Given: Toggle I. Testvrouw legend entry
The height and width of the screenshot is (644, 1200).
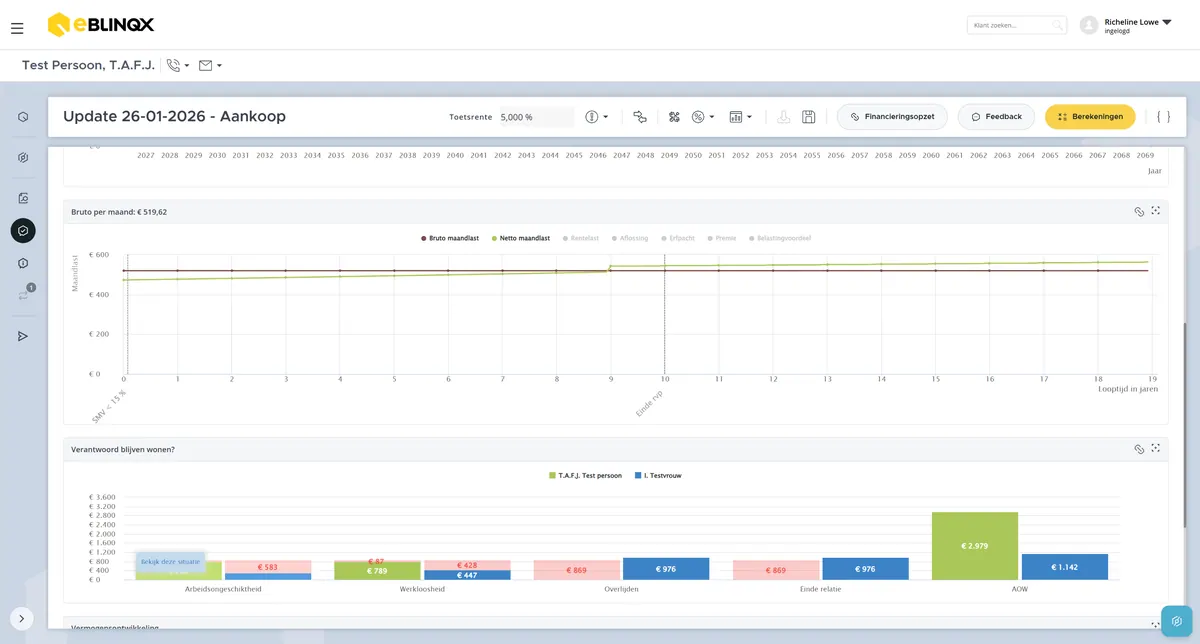Looking at the screenshot, I should (658, 475).
